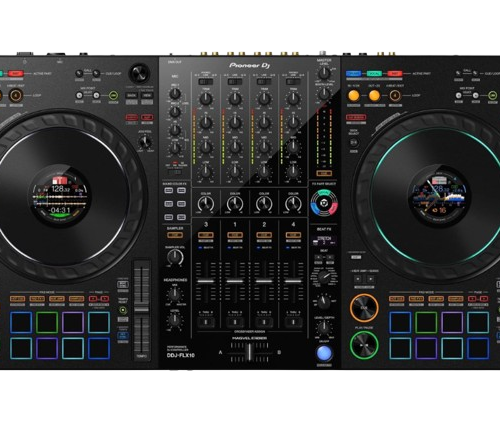This screenshot has width=500, height=421.
Task: Turn the JOG FEEL adjust knob on left deck
Action: pos(144,142)
